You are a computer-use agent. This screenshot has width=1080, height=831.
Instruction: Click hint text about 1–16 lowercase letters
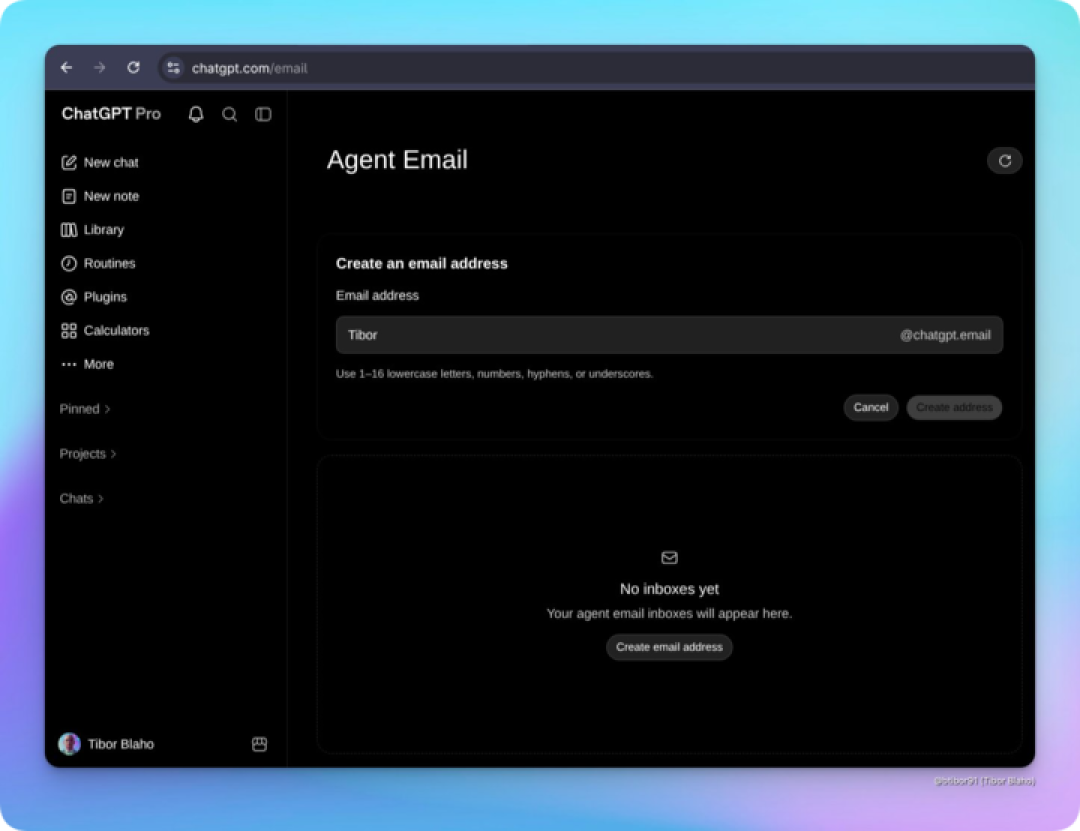(495, 373)
